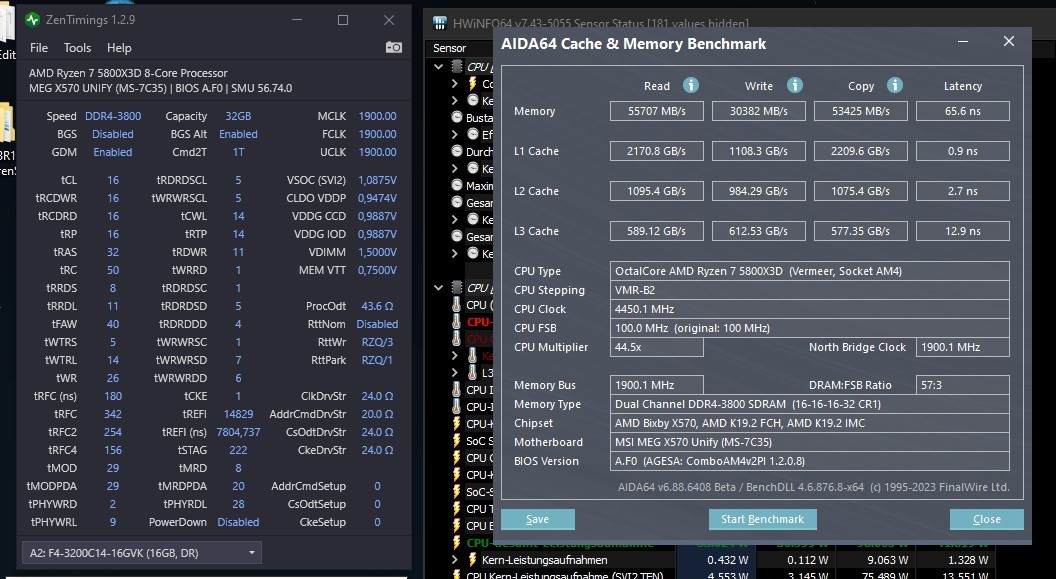Click the tRFC value 342
This screenshot has width=1056, height=579.
(x=112, y=414)
